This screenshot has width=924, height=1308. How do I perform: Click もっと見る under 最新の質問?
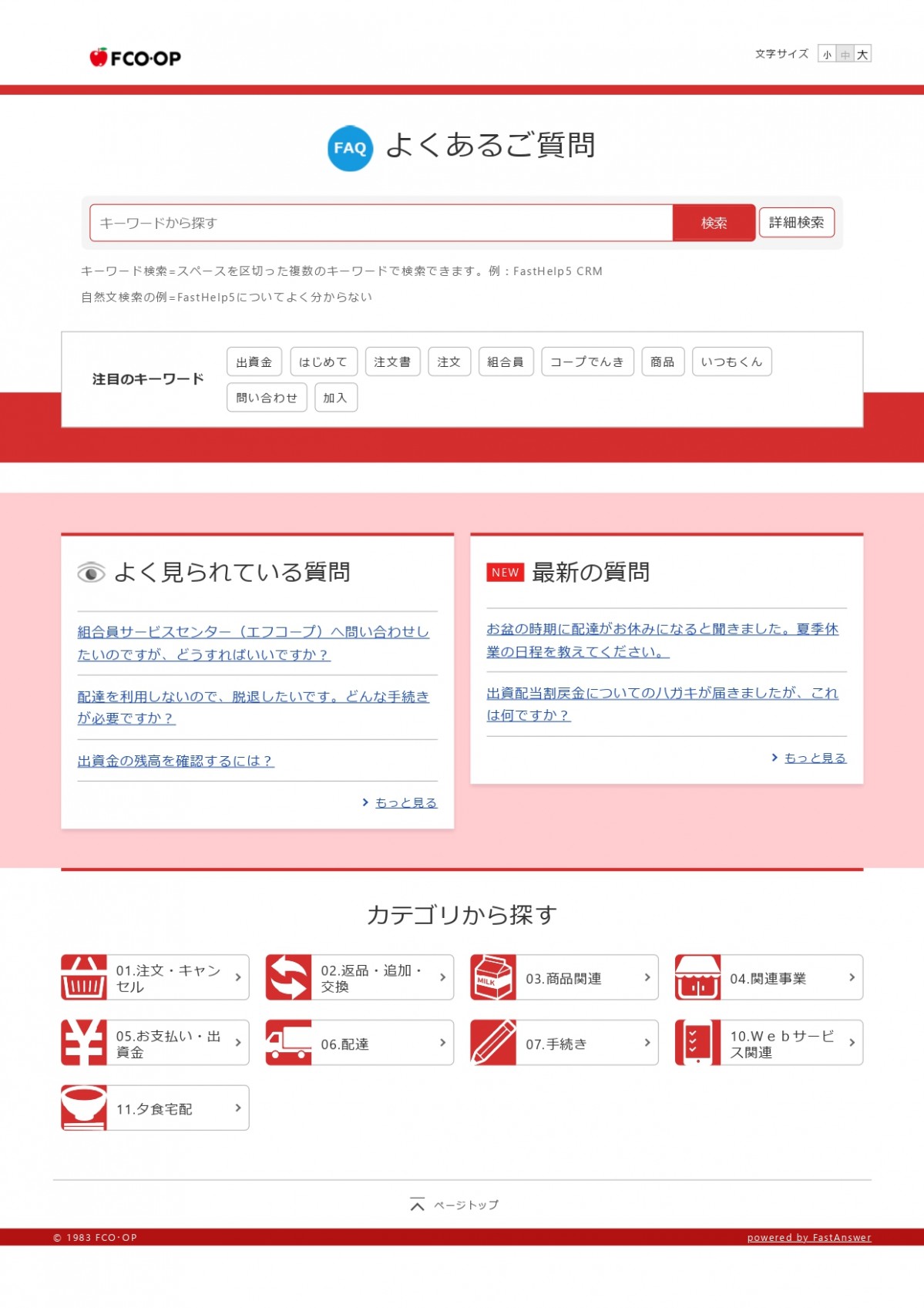[815, 758]
